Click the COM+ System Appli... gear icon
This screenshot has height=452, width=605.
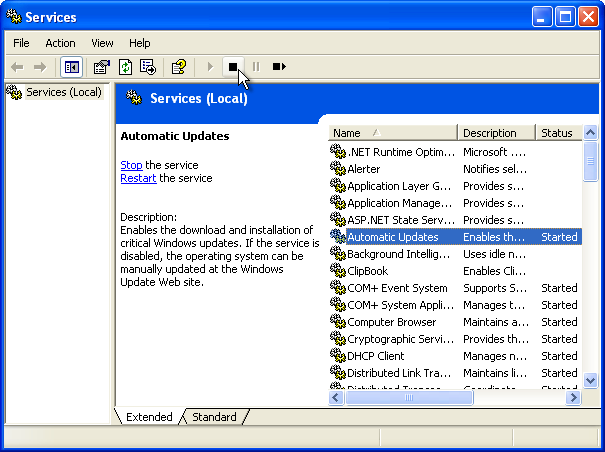(338, 304)
